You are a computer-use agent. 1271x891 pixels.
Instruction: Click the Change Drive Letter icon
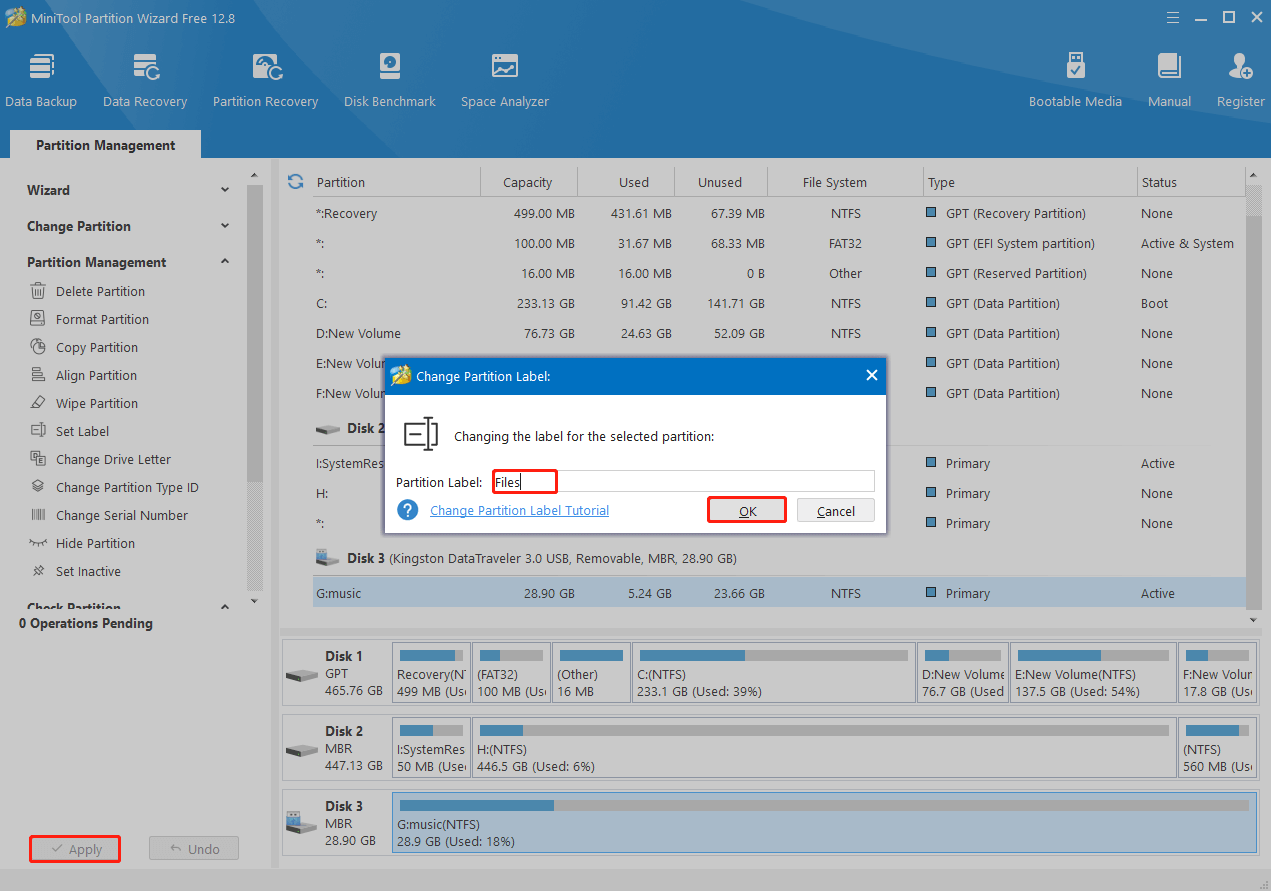38,459
